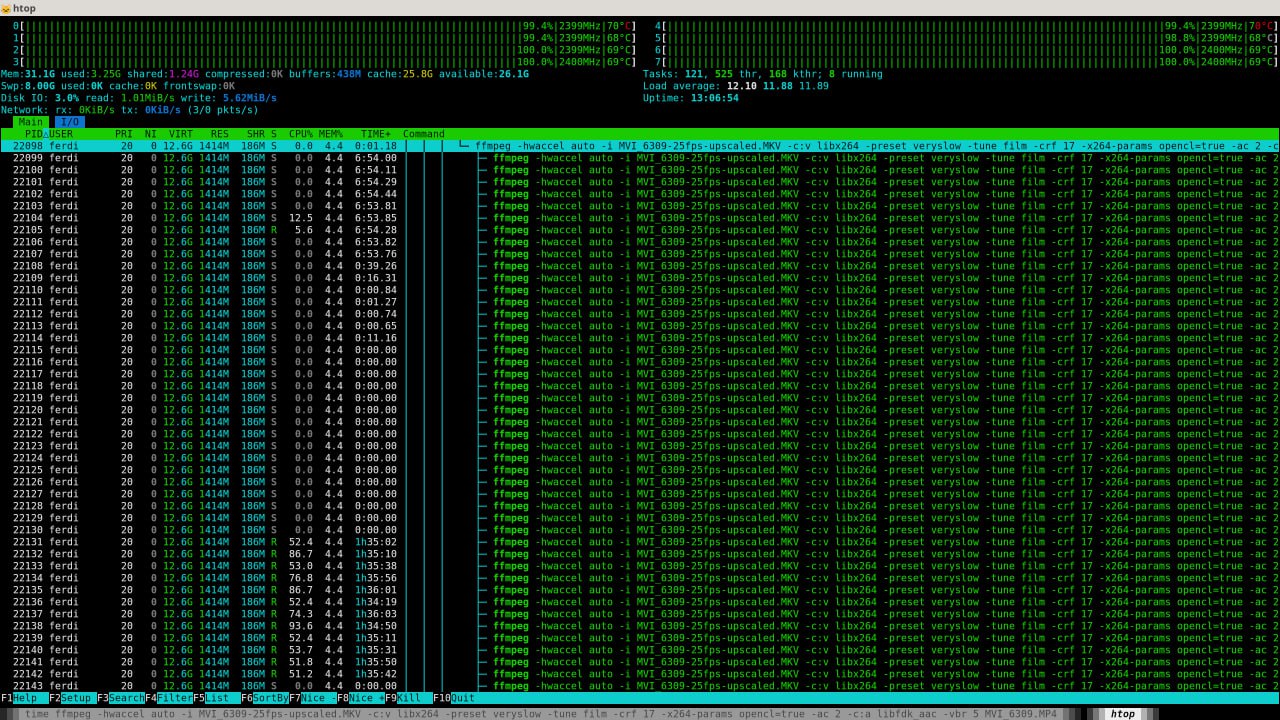The width and height of the screenshot is (1280, 720).
Task: Select process row with PID 22141
Action: pyautogui.click(x=640, y=662)
